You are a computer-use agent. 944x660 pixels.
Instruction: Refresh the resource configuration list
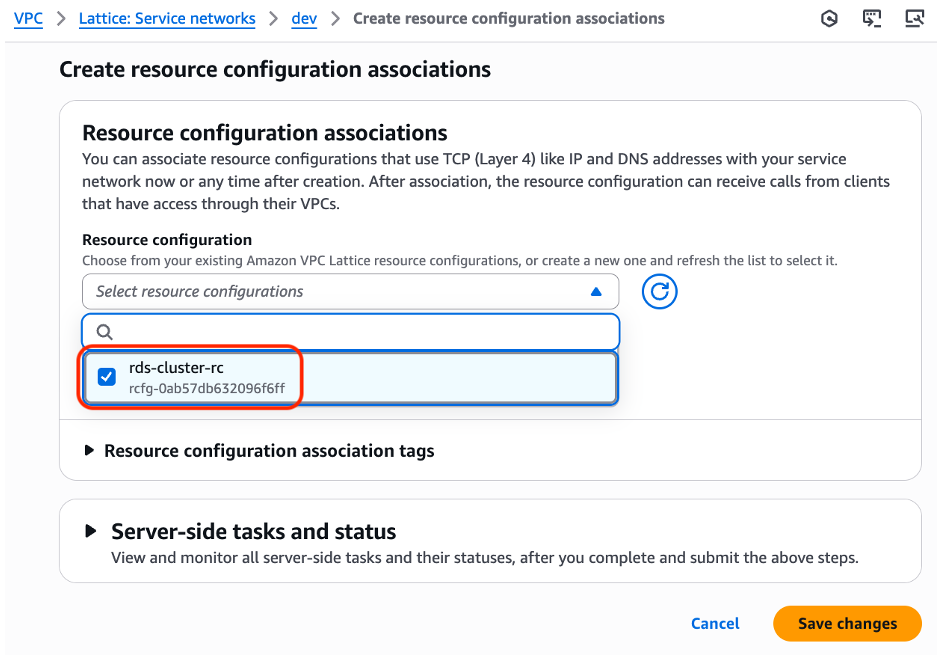659,292
